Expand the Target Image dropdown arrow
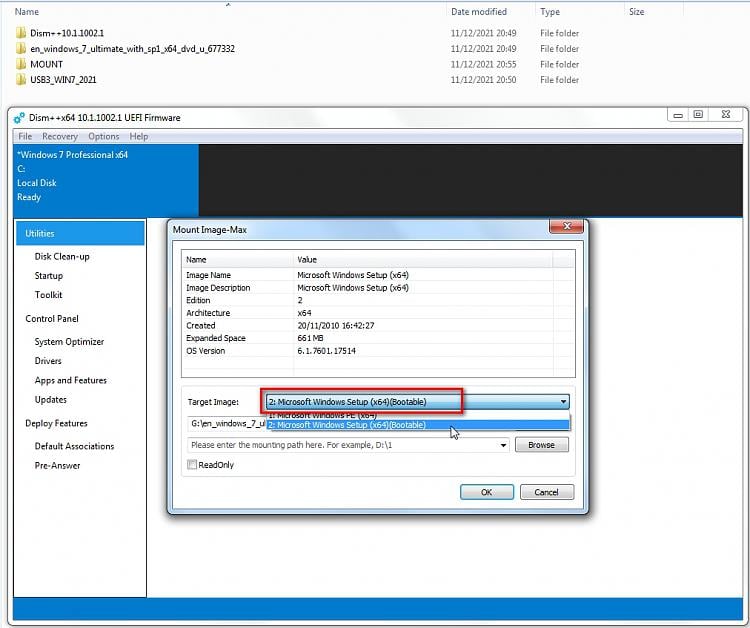 tap(563, 402)
